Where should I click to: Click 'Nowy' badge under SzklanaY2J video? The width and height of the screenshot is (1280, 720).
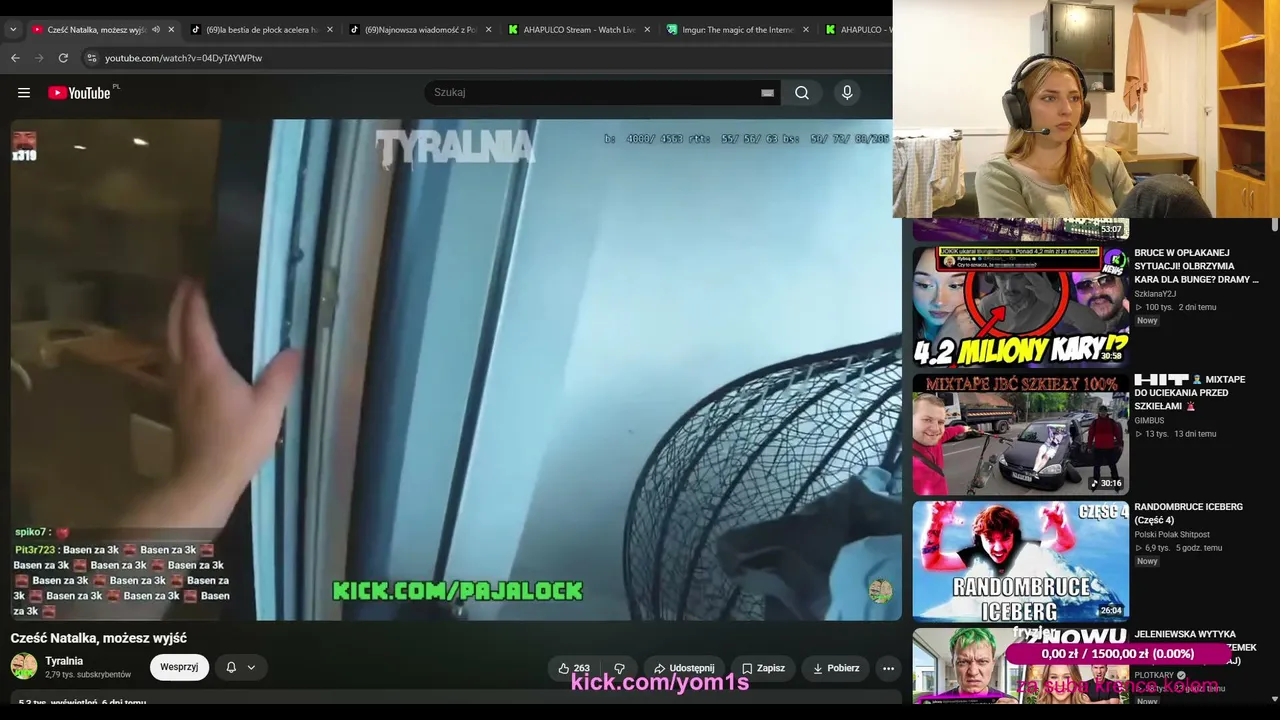[x=1147, y=321]
